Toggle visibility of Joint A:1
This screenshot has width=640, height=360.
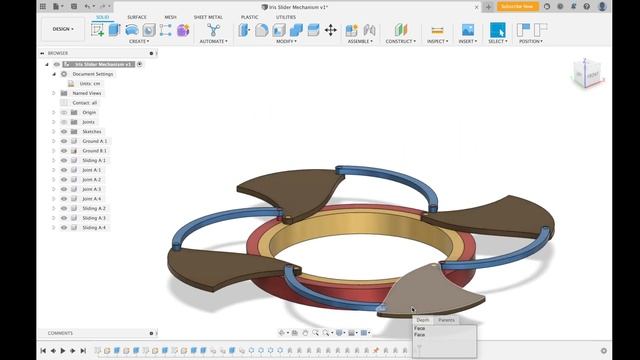(64, 170)
